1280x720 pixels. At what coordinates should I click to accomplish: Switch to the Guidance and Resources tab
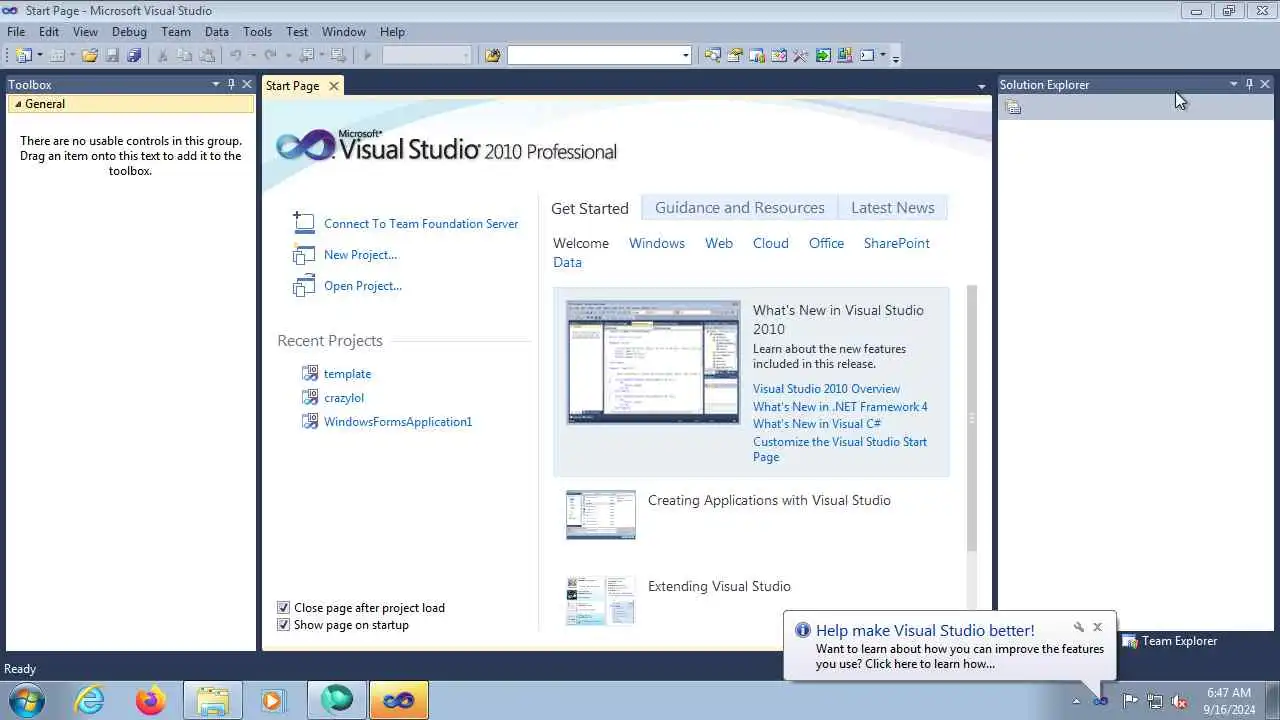740,208
